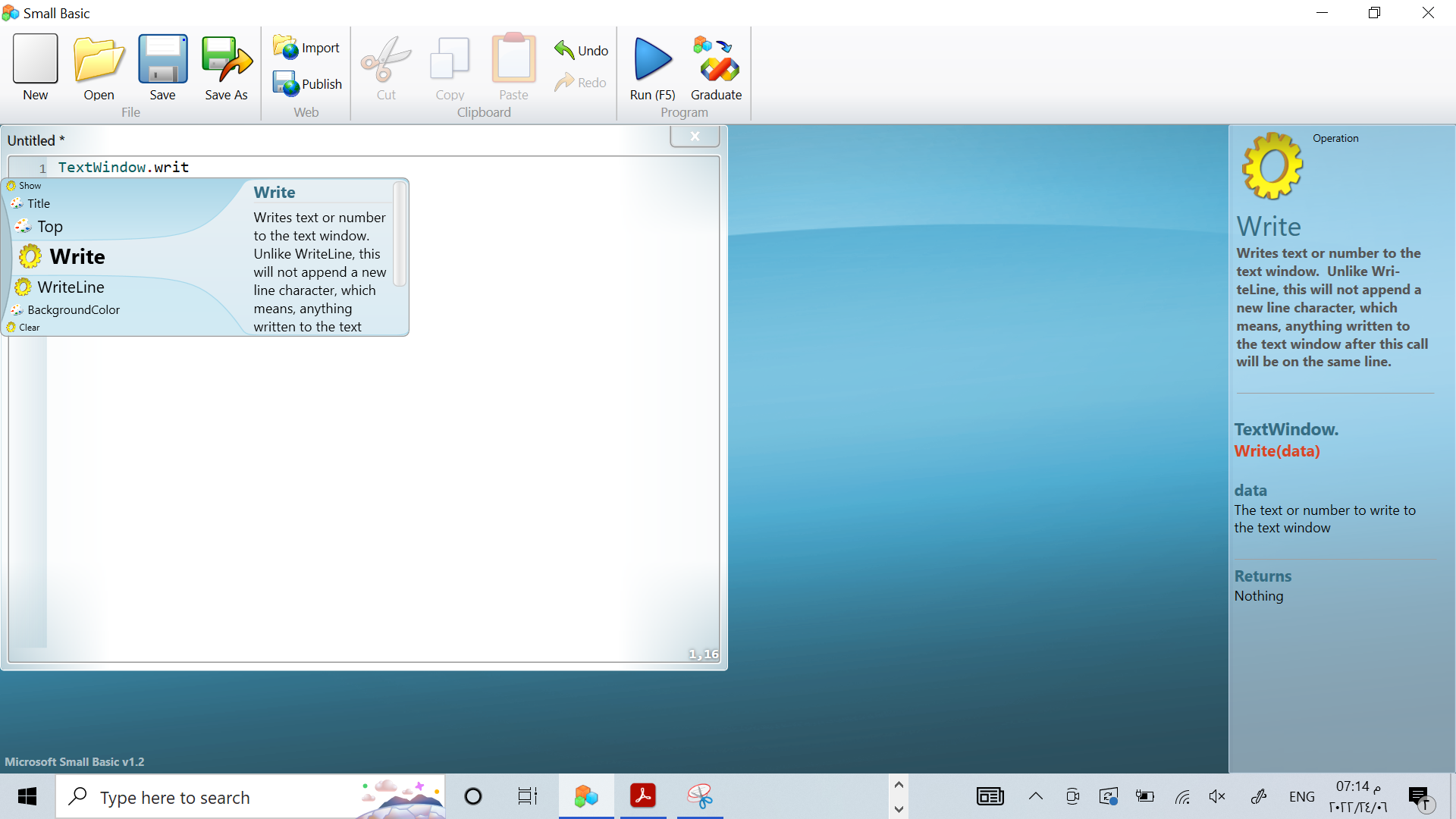Import a program from the web

pyautogui.click(x=306, y=48)
